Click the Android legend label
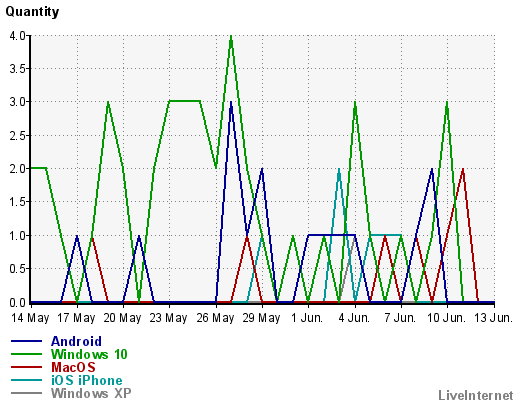The image size is (520, 405). pyautogui.click(x=76, y=341)
